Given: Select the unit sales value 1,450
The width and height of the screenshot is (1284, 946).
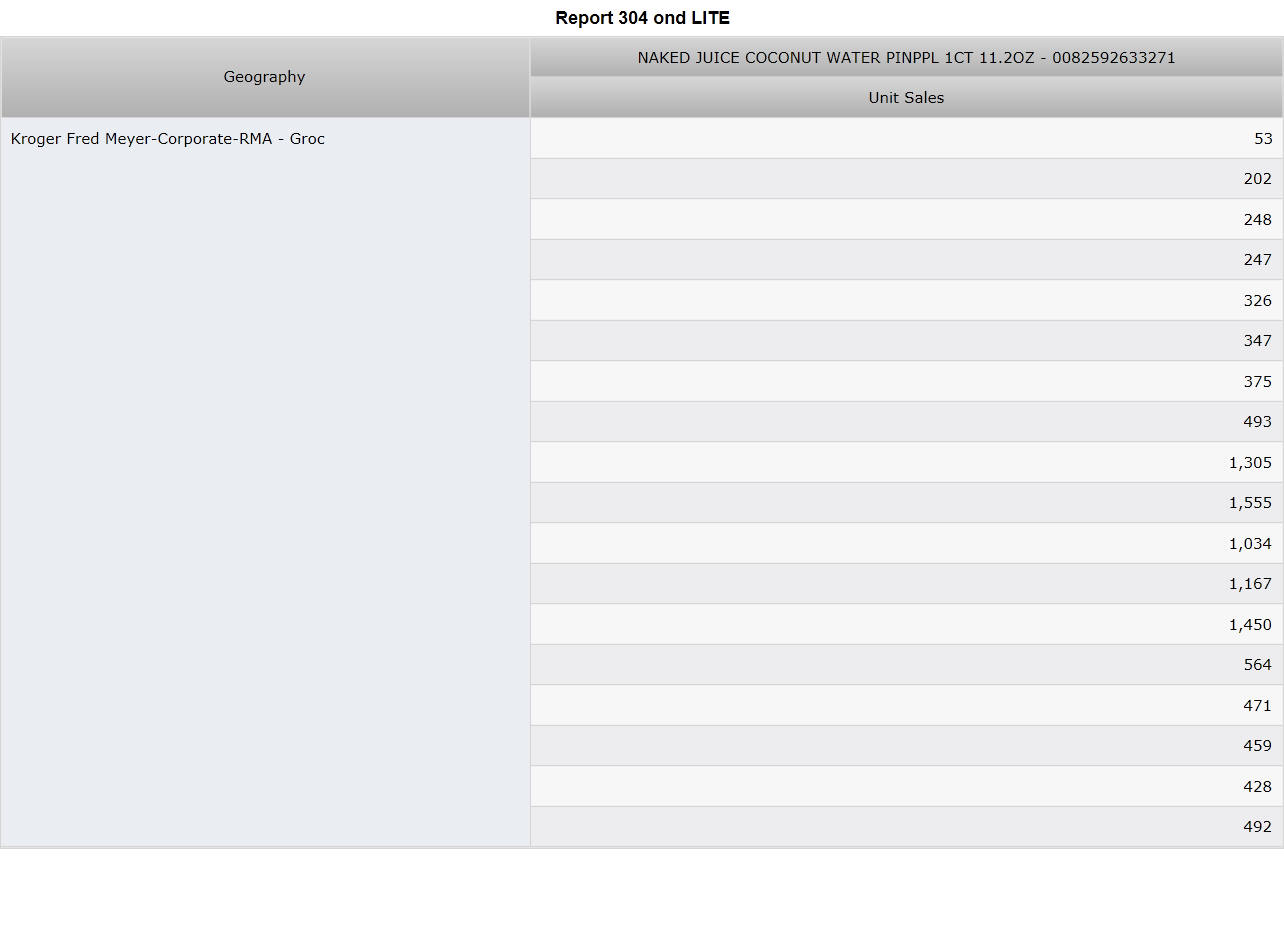Looking at the screenshot, I should (x=906, y=625).
